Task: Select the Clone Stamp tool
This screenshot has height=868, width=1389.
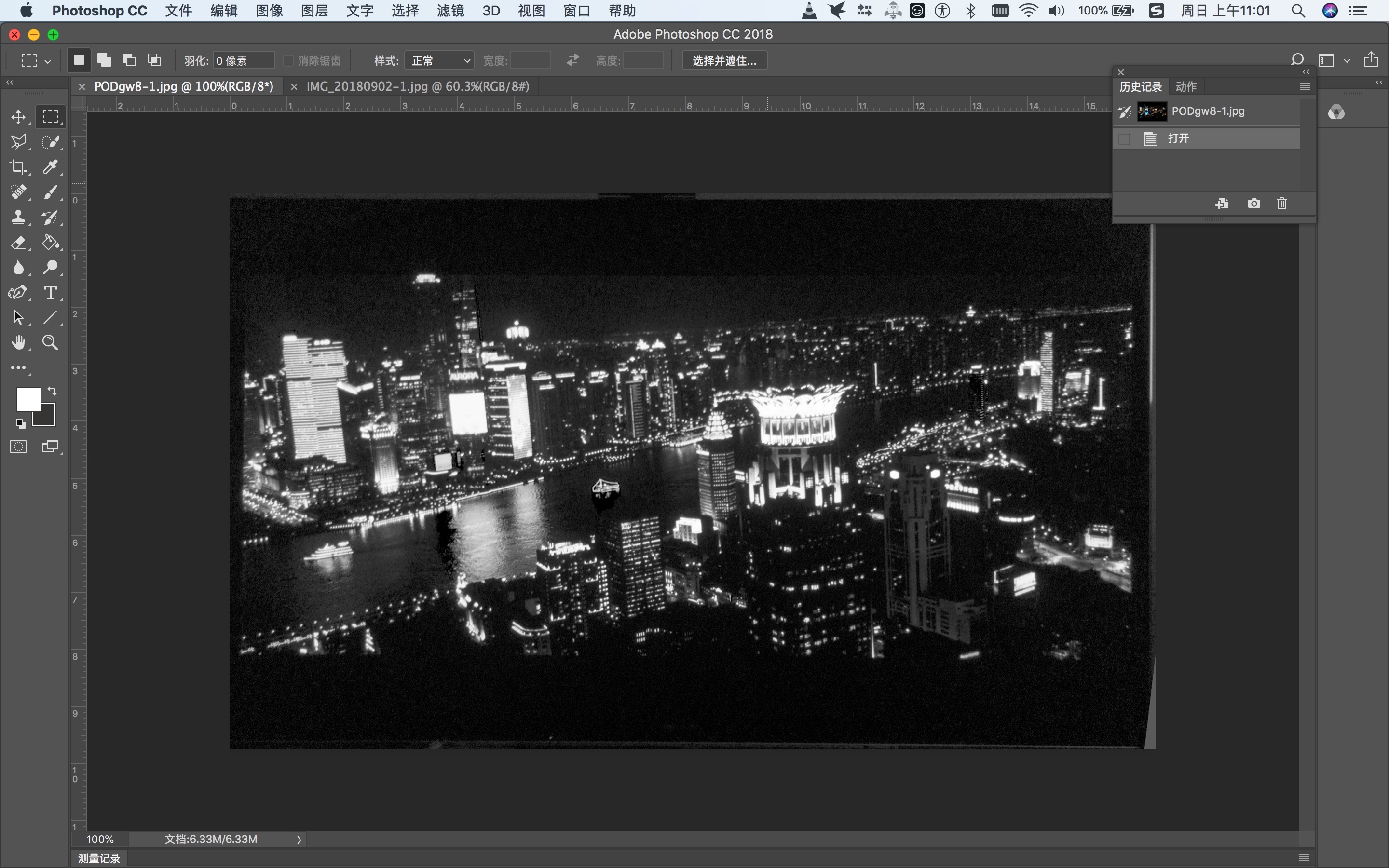Action: pos(18,217)
